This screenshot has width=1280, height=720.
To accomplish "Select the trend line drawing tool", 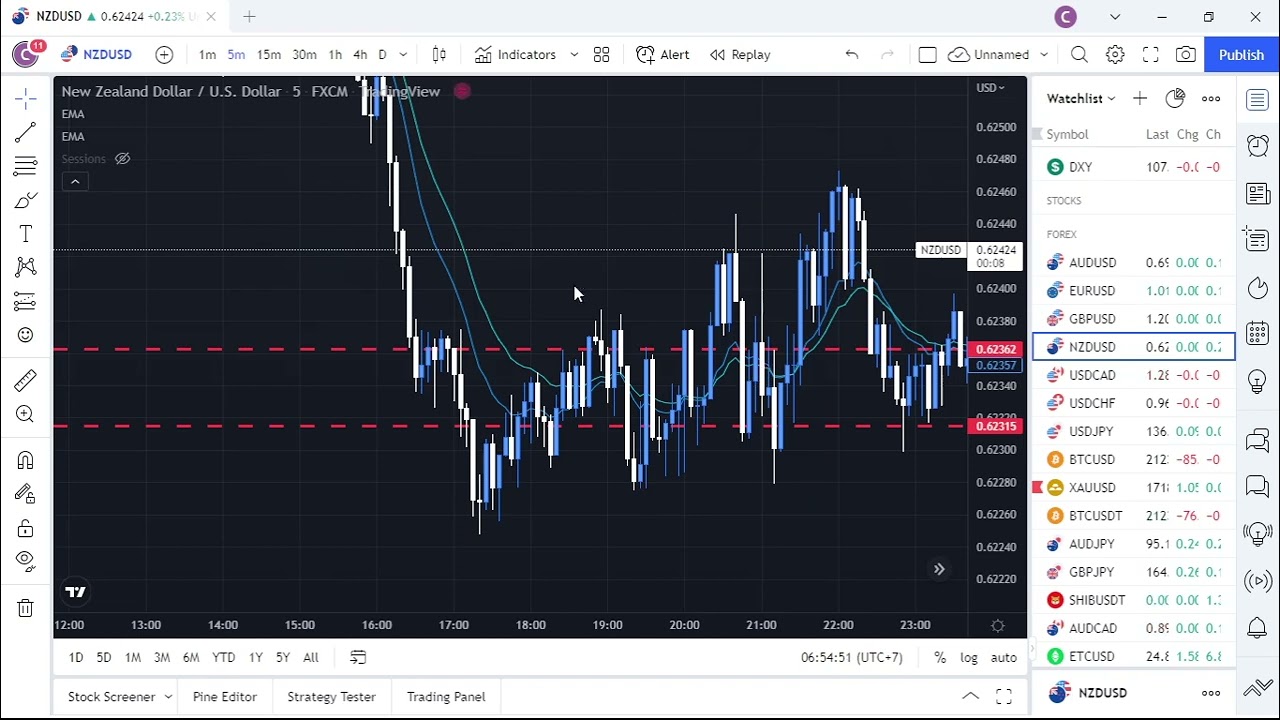I will 26,132.
